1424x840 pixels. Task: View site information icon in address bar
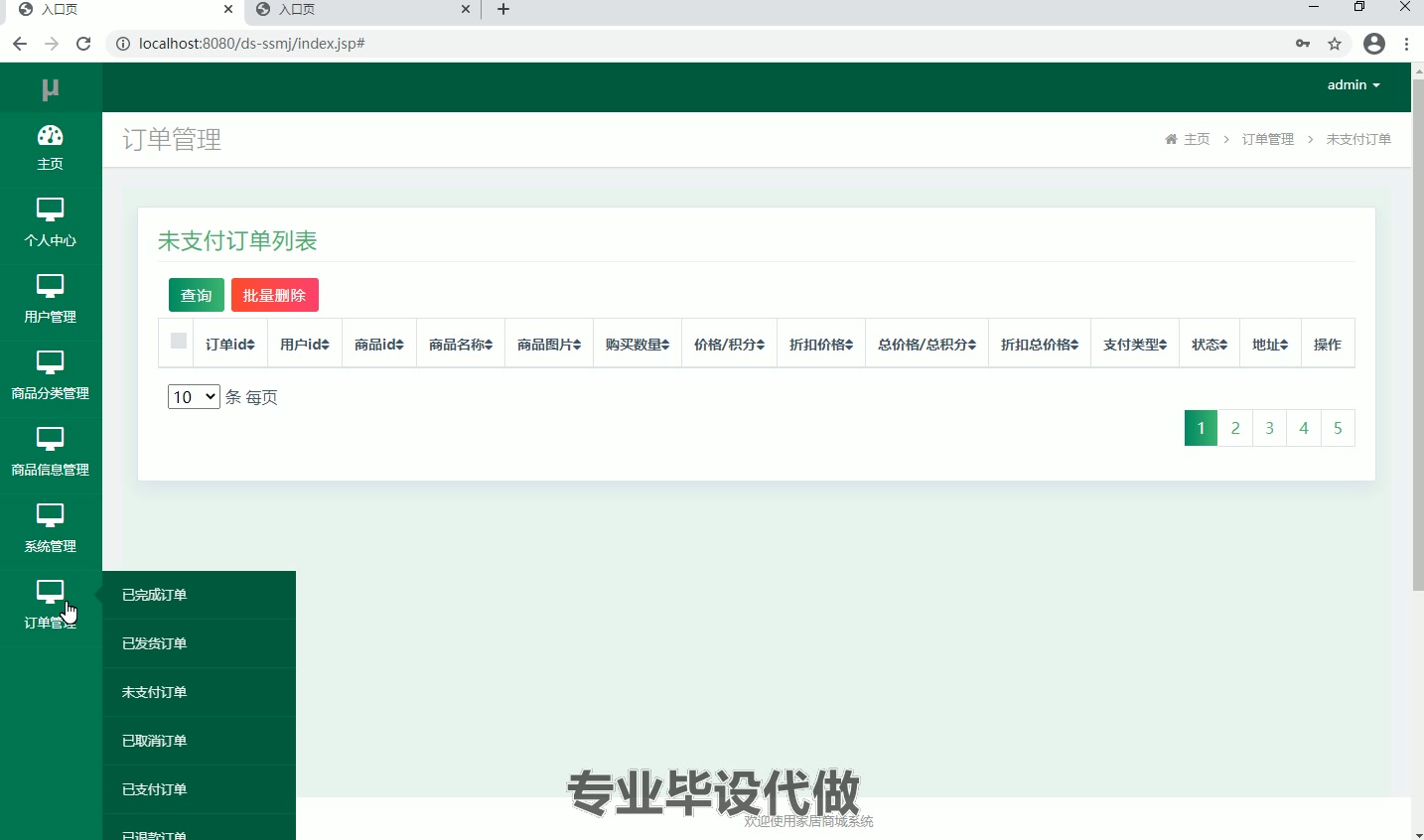[123, 44]
